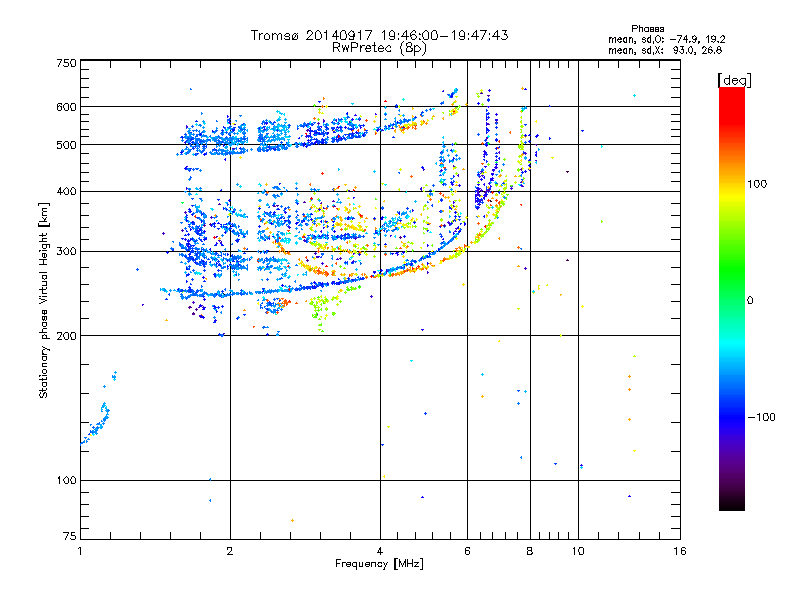Click the y-axis '600' tick label

click(66, 107)
